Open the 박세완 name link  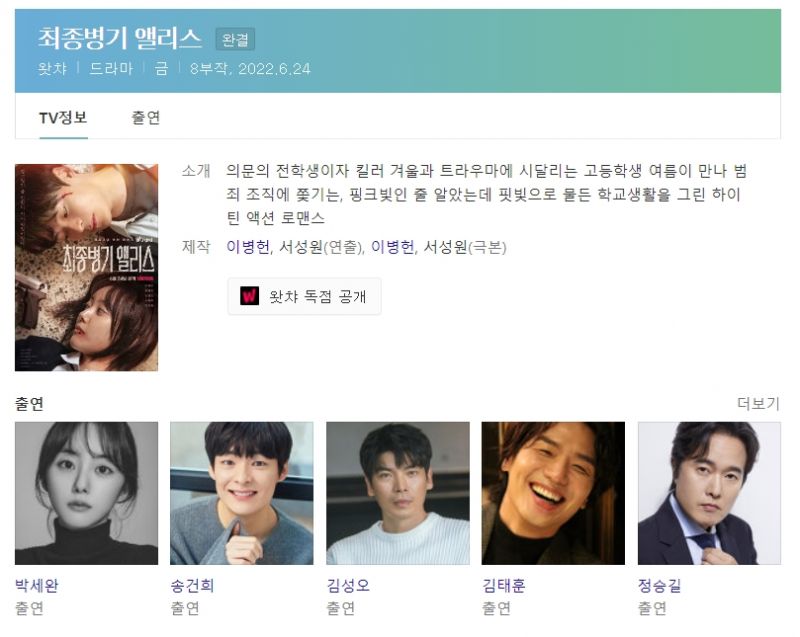click(x=37, y=585)
